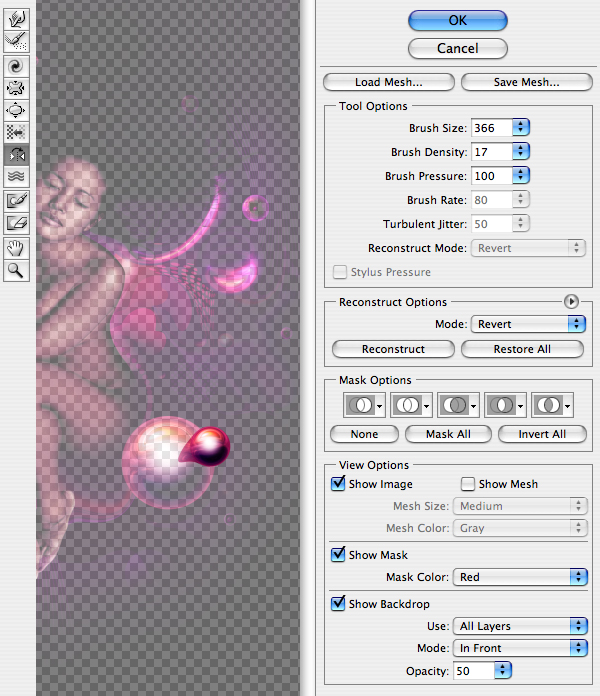600x696 pixels.
Task: Open Add to Selection mask option
Action: 411,405
